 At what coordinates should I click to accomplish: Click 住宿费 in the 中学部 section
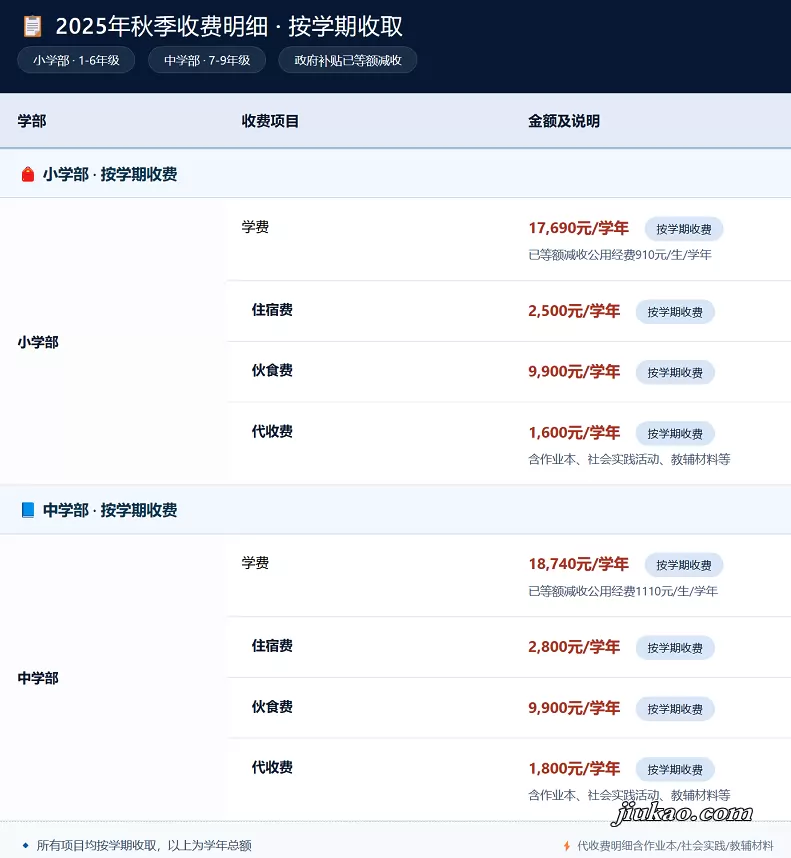pyautogui.click(x=272, y=646)
